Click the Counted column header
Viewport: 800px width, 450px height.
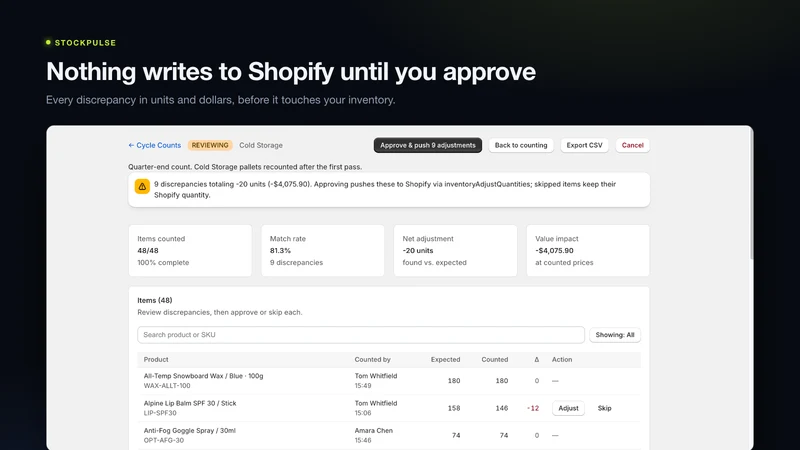coord(494,360)
